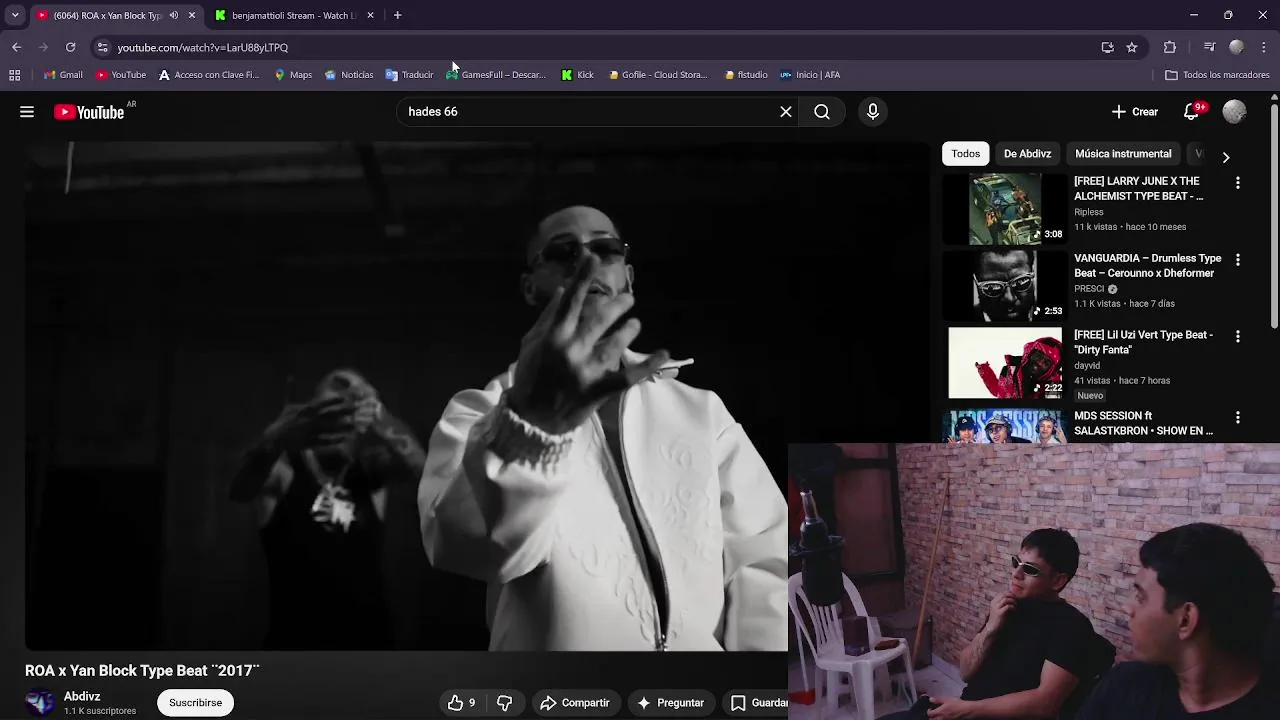Viewport: 1280px width, 720px height.
Task: Mute audio on the ROA x Yan Block tab
Action: [x=174, y=15]
